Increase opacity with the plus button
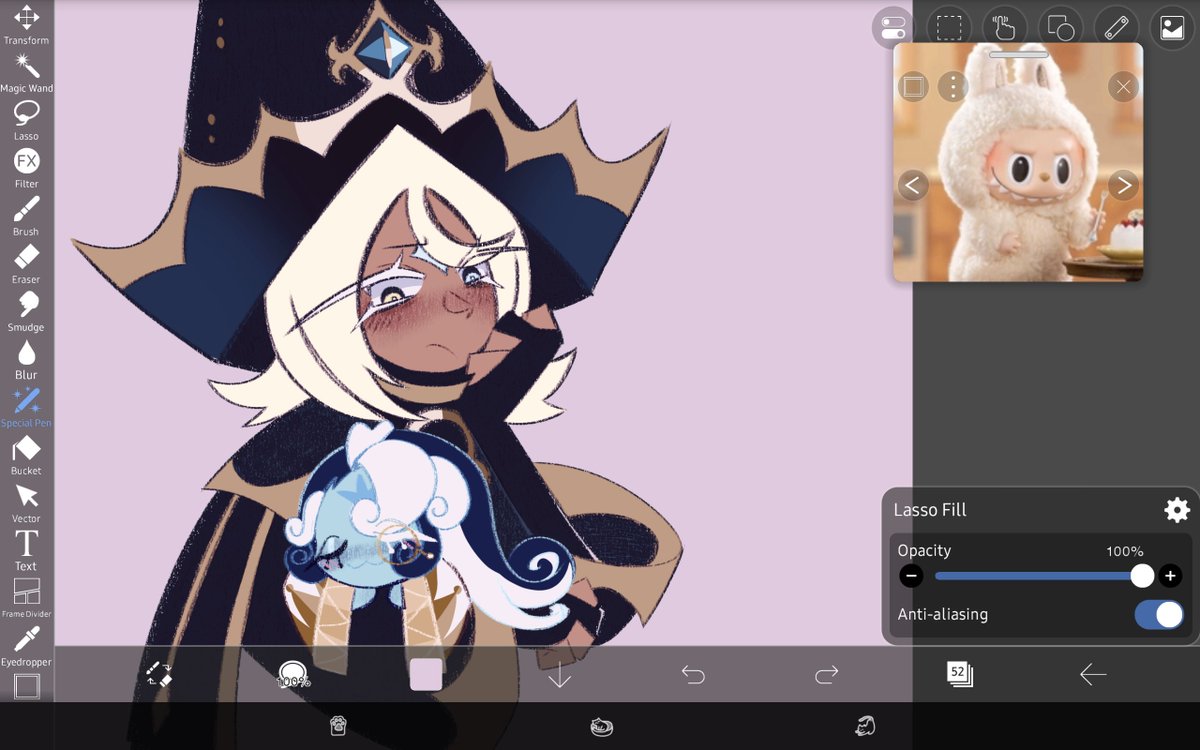 pos(1170,576)
